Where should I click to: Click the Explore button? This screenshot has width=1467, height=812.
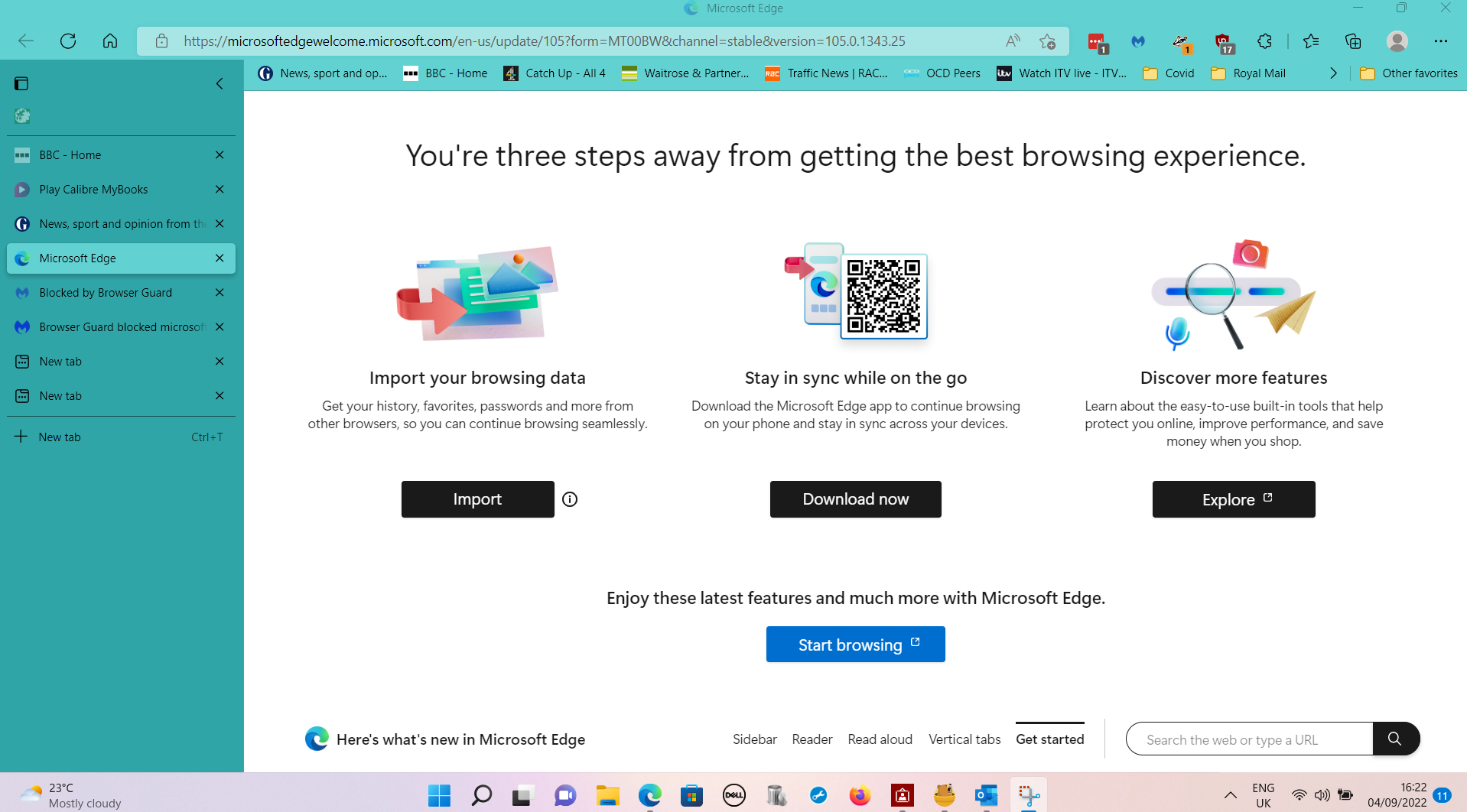(1234, 499)
